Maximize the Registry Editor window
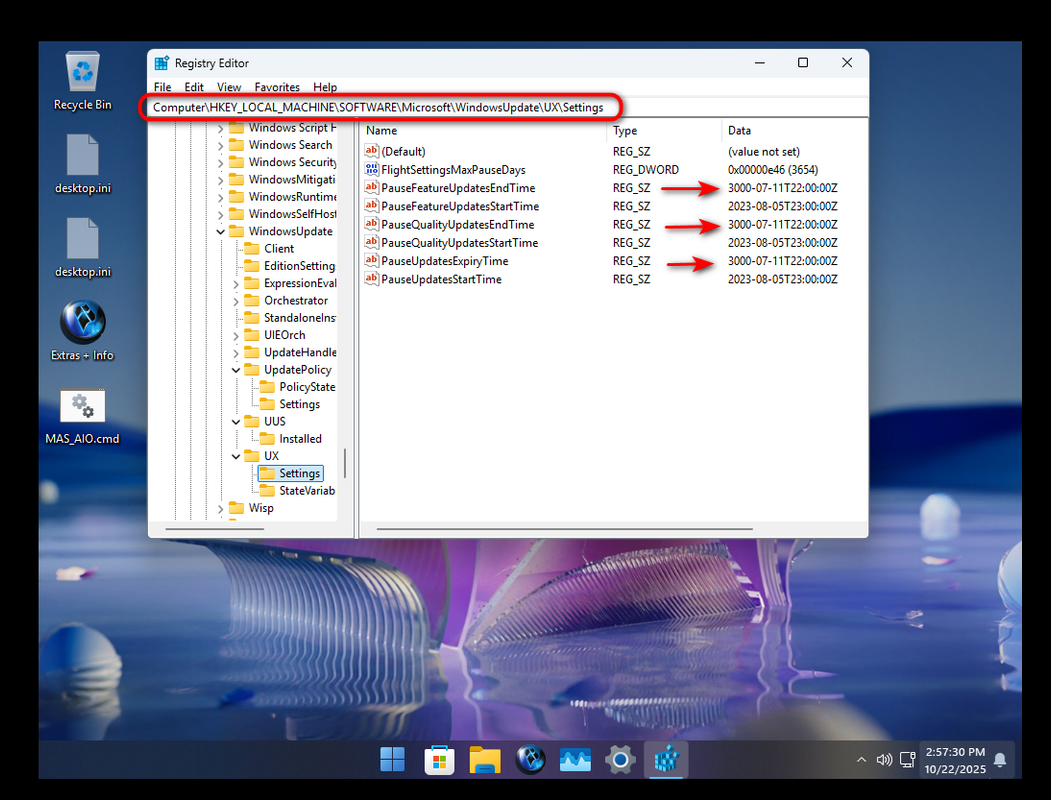The image size is (1051, 800). click(803, 62)
